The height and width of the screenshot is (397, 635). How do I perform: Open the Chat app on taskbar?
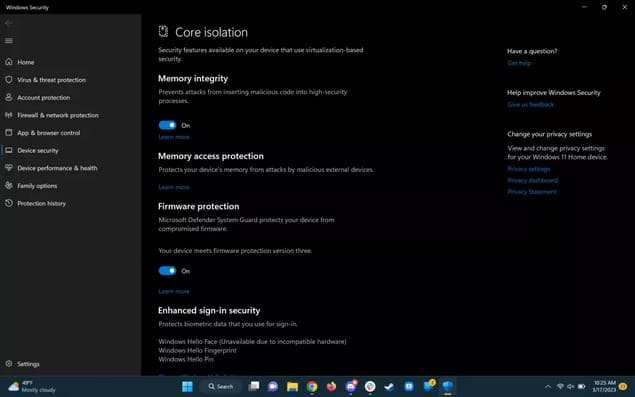[273, 386]
